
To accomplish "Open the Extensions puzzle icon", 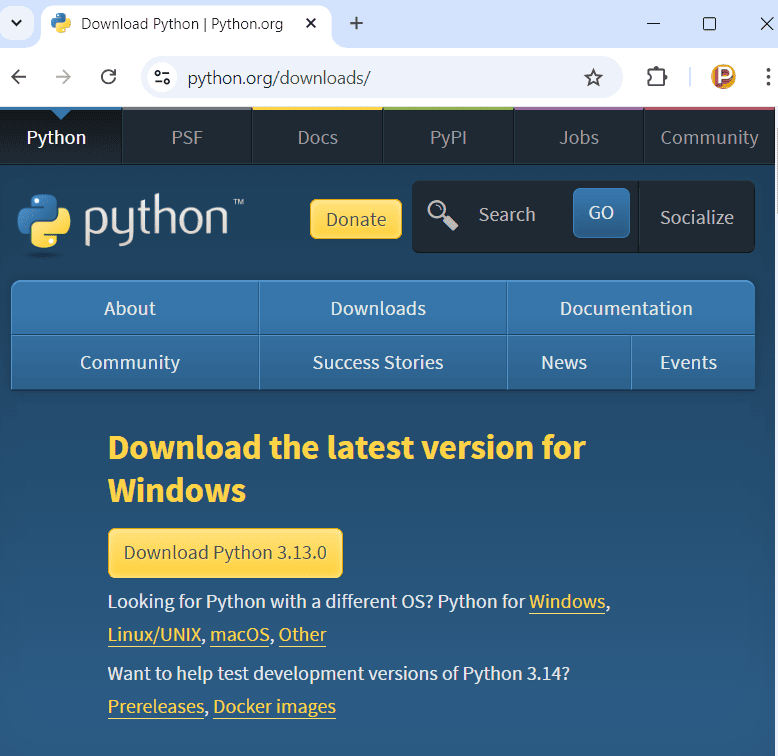I will [656, 77].
